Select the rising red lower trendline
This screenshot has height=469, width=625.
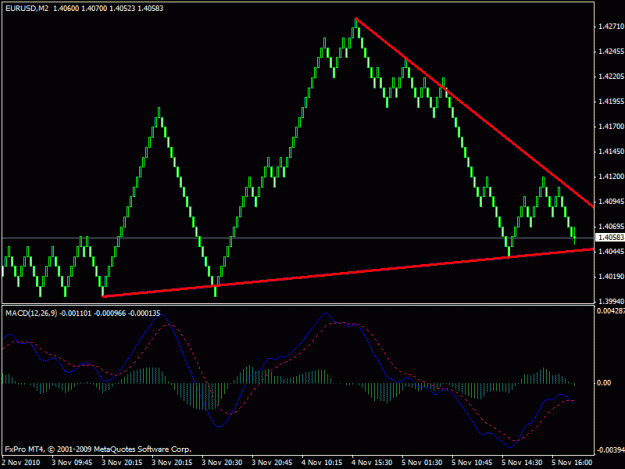pos(348,273)
